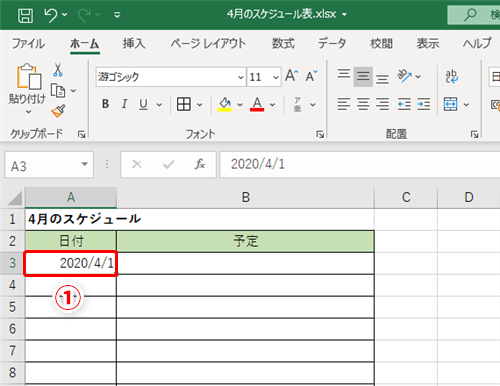Apply the red Font Color

[257, 104]
